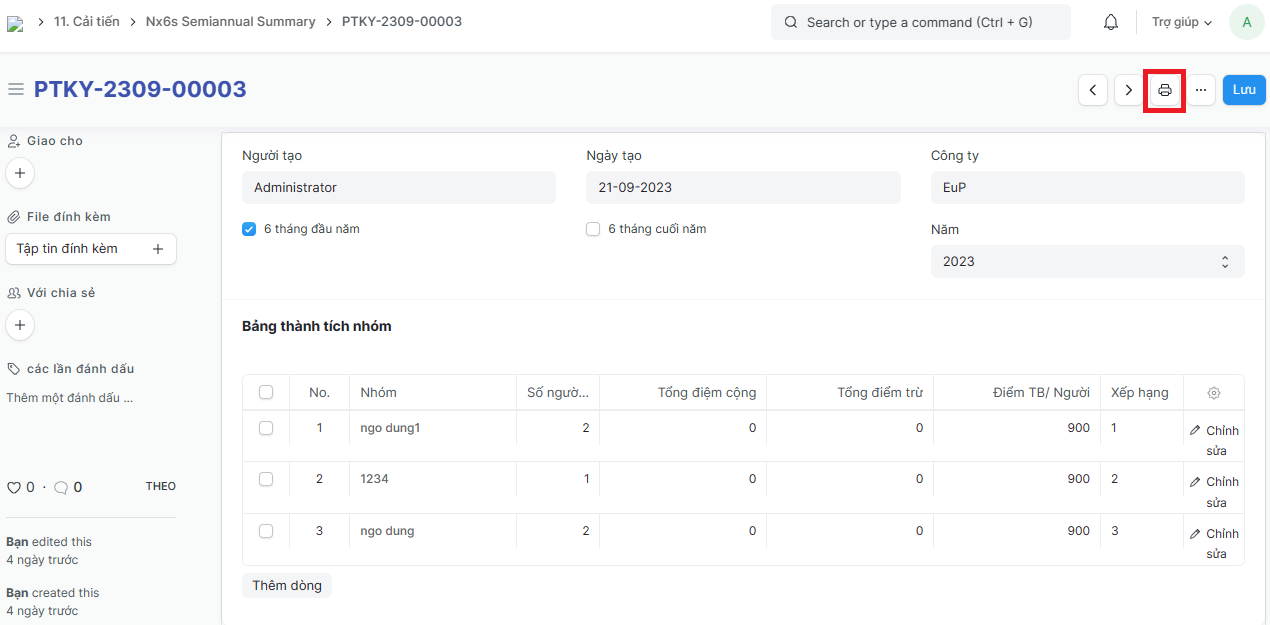The height and width of the screenshot is (625, 1270).
Task: Go to previous document arrow
Action: click(1092, 90)
